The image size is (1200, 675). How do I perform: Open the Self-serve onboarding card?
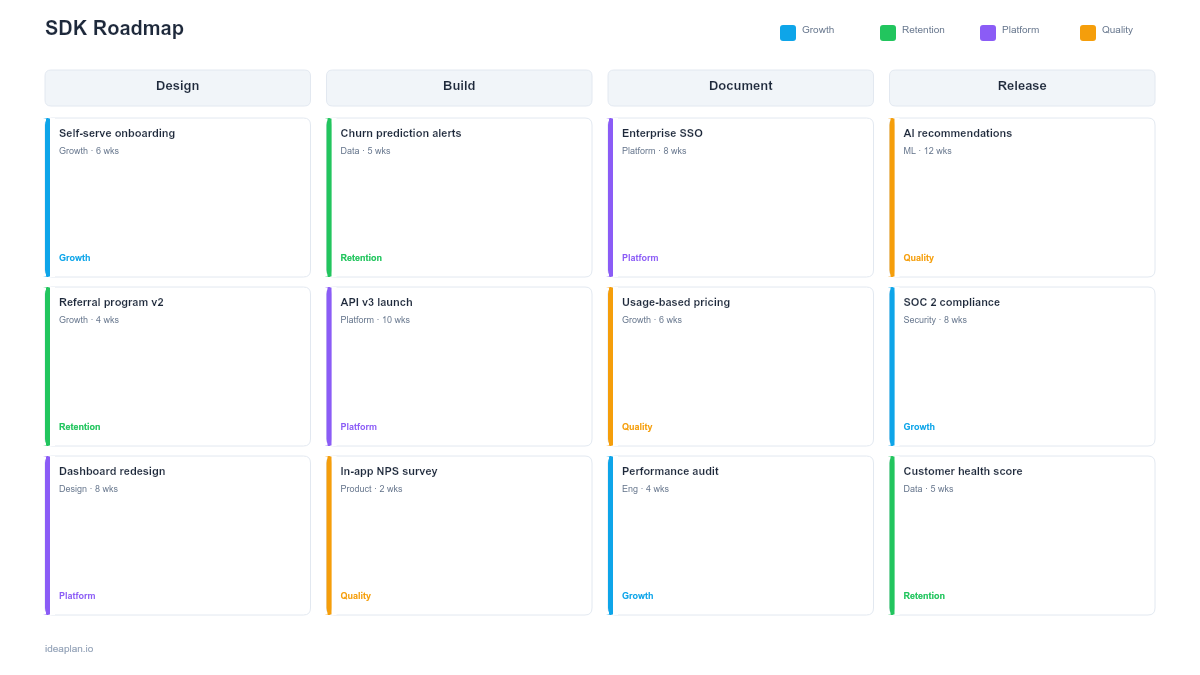point(177,196)
